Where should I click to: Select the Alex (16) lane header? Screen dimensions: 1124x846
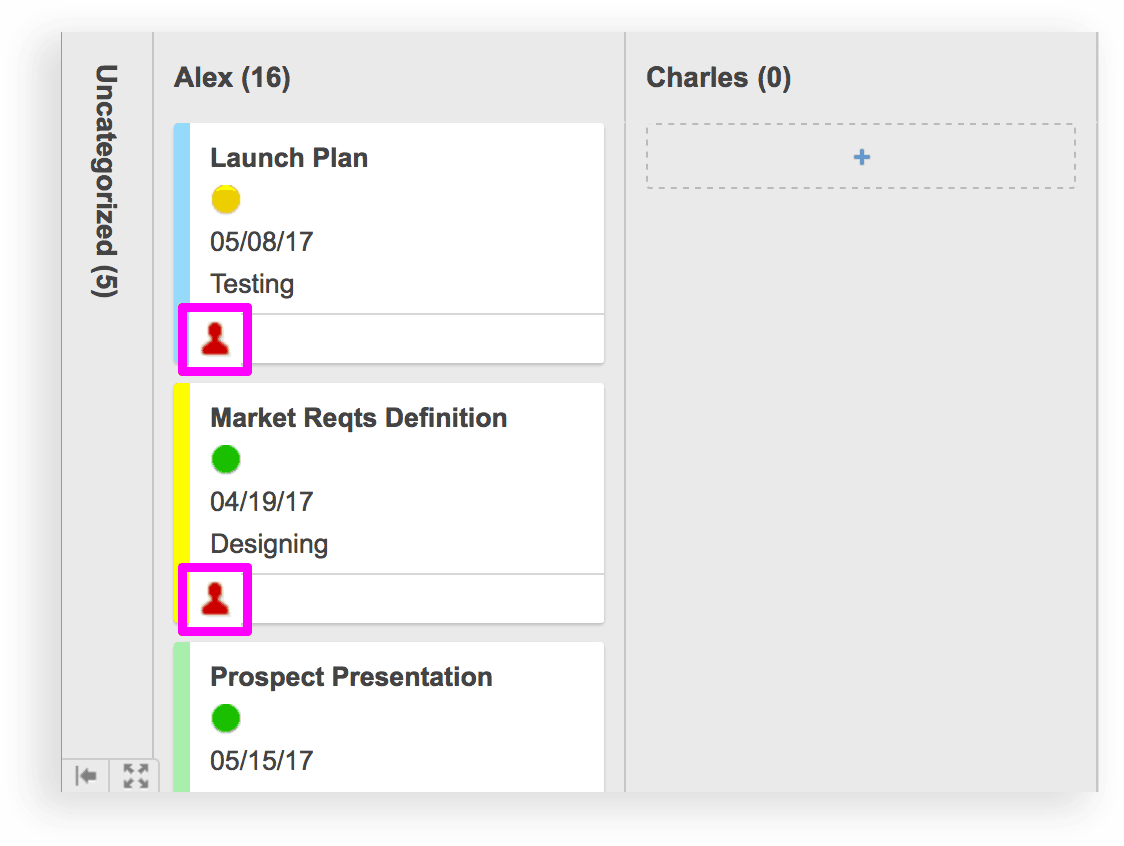232,78
